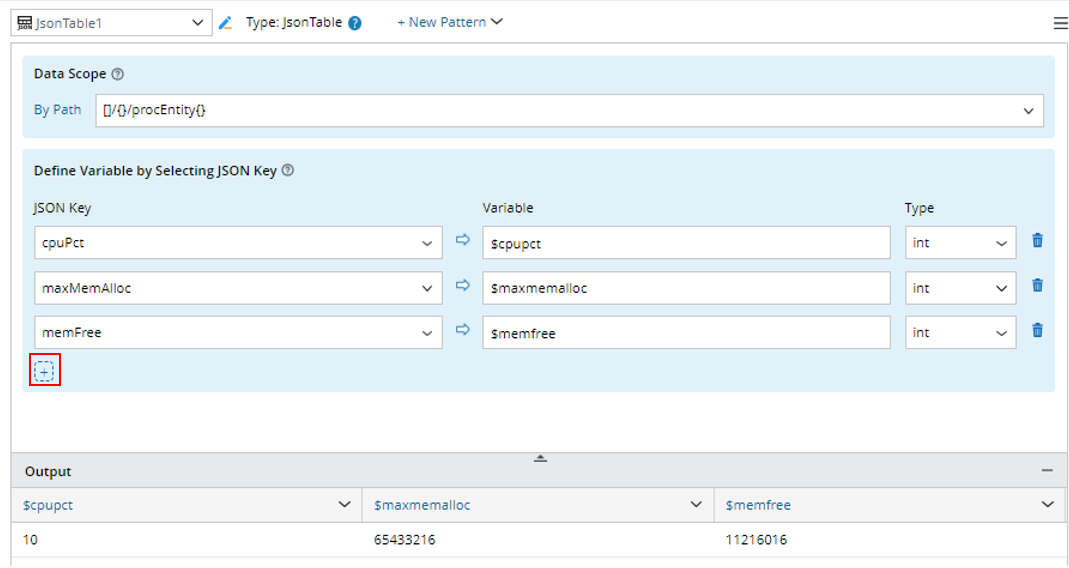Click the $cpupct variable input field
Screen dimensions: 1069x568
pyautogui.click(x=686, y=243)
